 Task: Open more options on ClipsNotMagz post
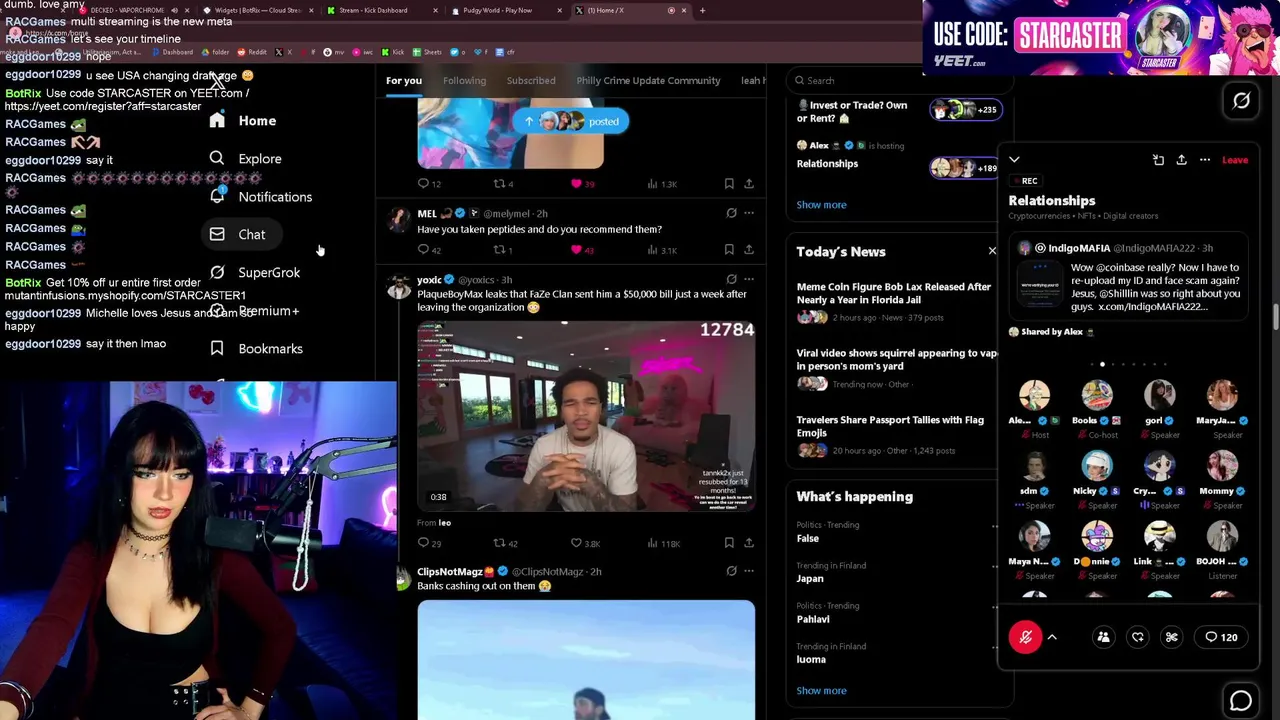pyautogui.click(x=749, y=571)
